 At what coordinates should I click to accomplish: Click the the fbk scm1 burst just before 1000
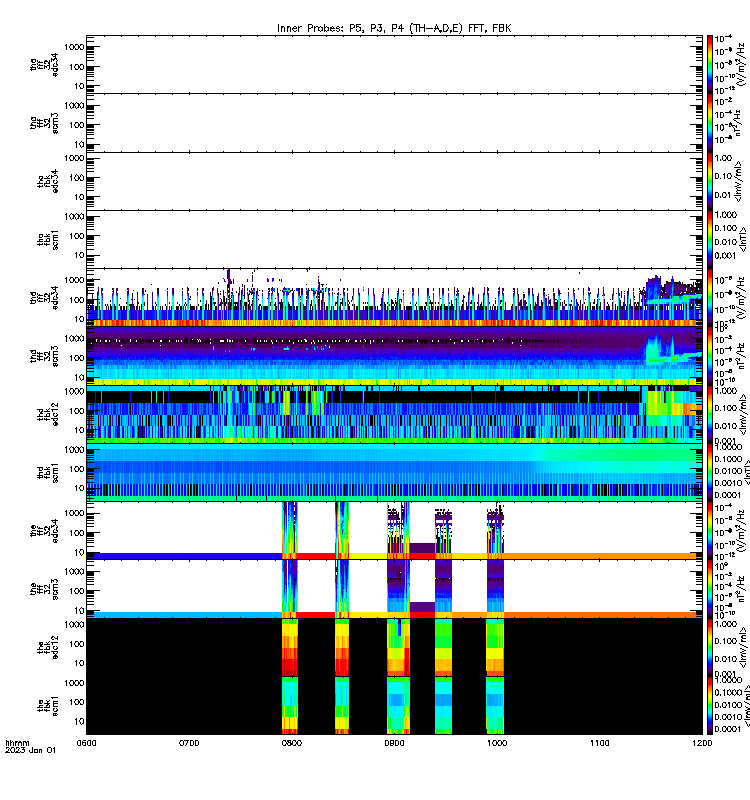click(x=495, y=706)
